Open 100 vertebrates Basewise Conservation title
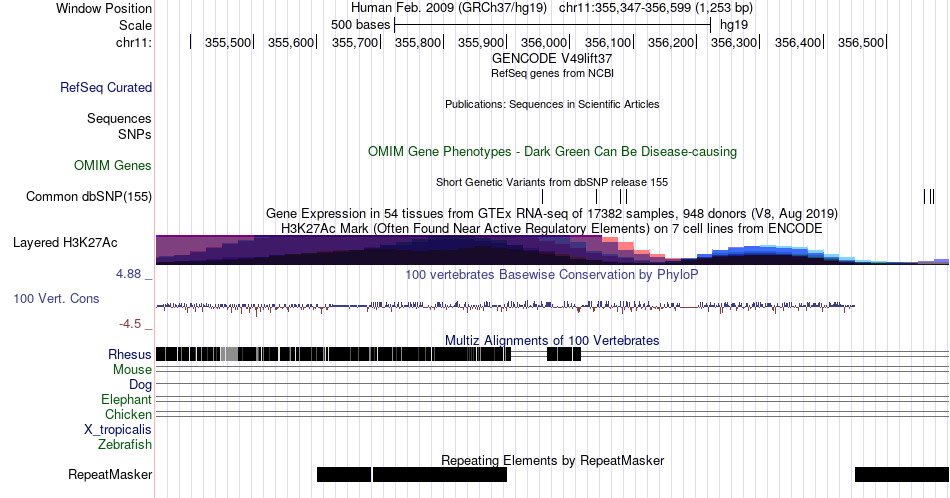The width and height of the screenshot is (950, 498). pos(552,274)
